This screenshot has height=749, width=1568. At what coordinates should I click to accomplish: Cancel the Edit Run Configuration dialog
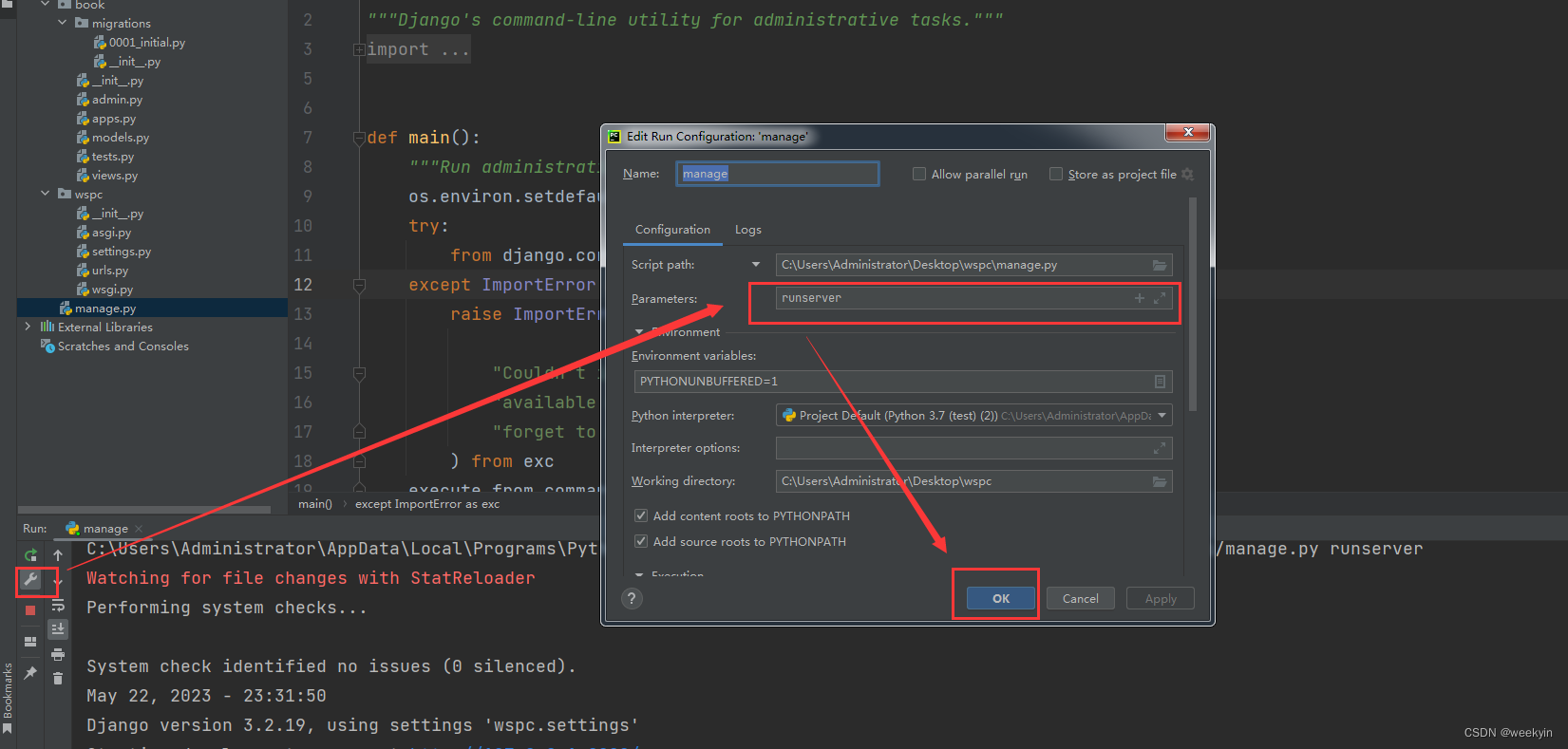point(1081,598)
